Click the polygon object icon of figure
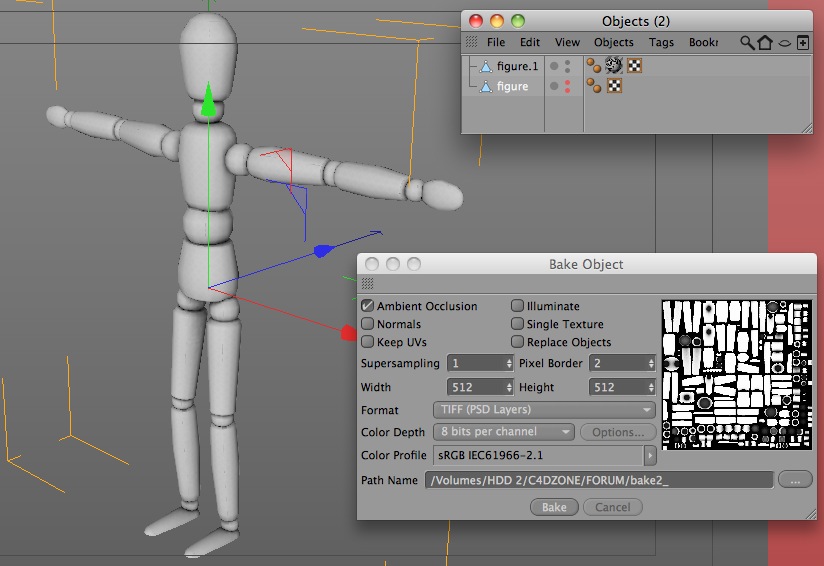This screenshot has height=566, width=824. (x=486, y=86)
